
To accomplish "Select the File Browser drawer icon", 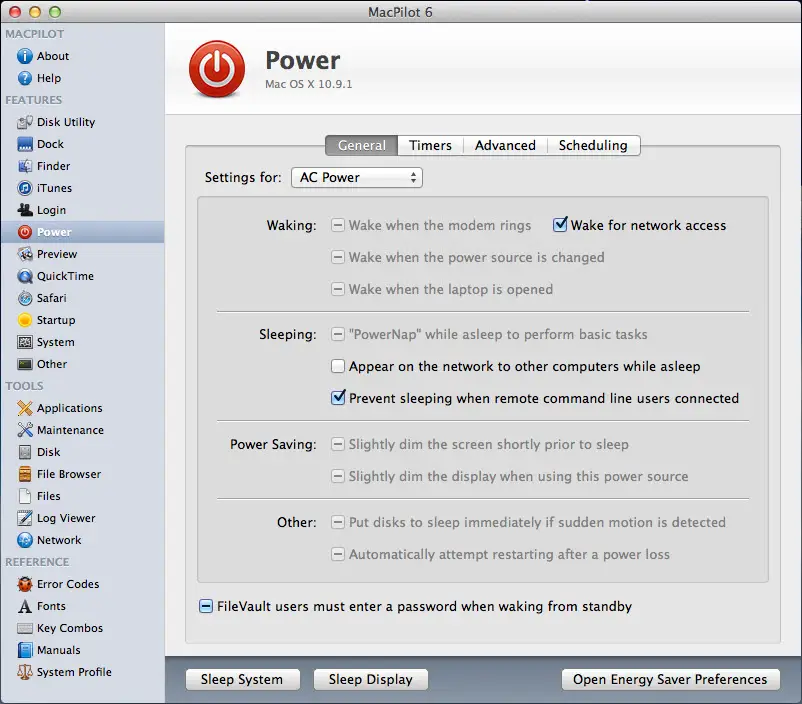I will pyautogui.click(x=25, y=474).
